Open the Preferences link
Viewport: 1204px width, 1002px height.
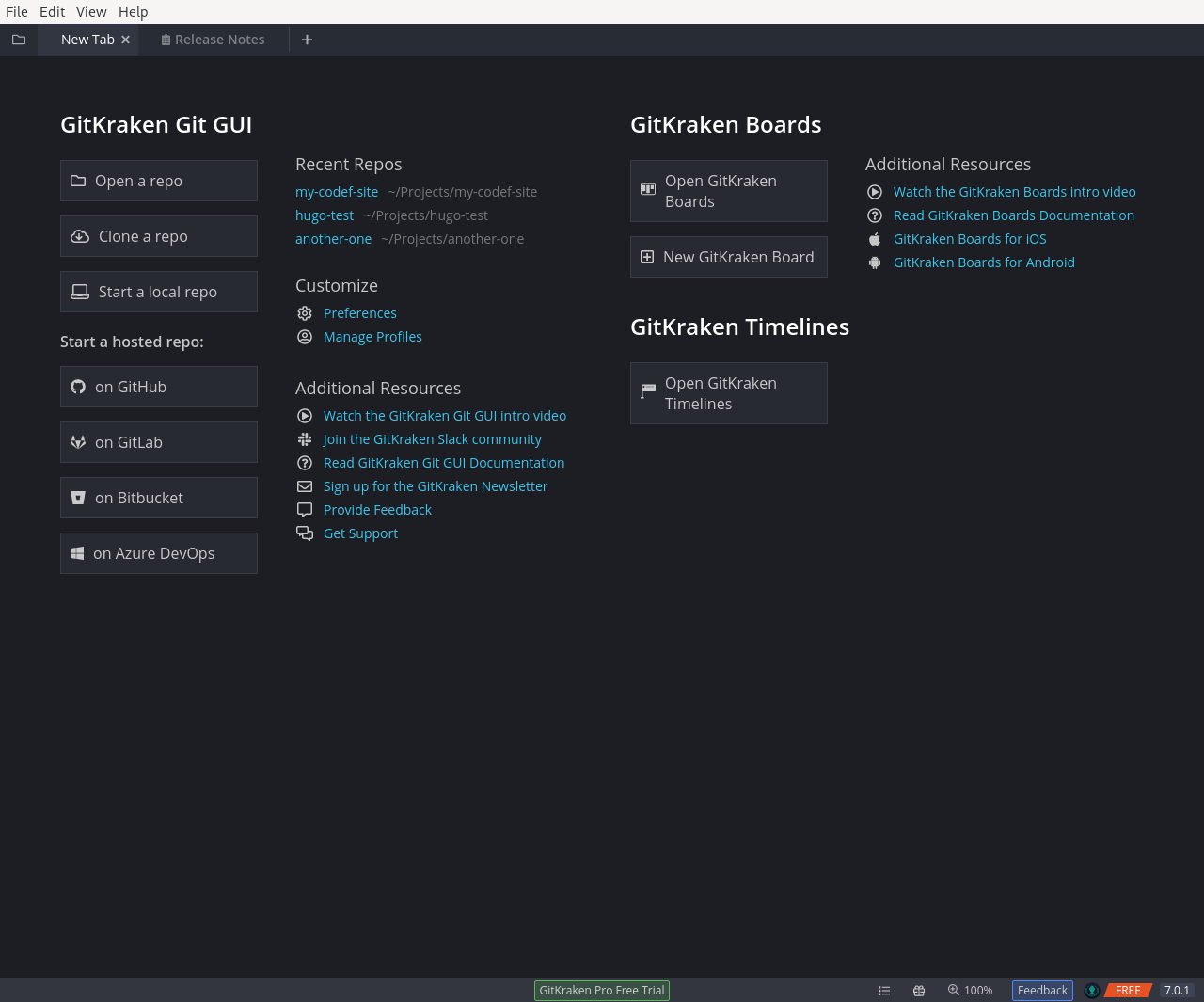click(x=360, y=313)
